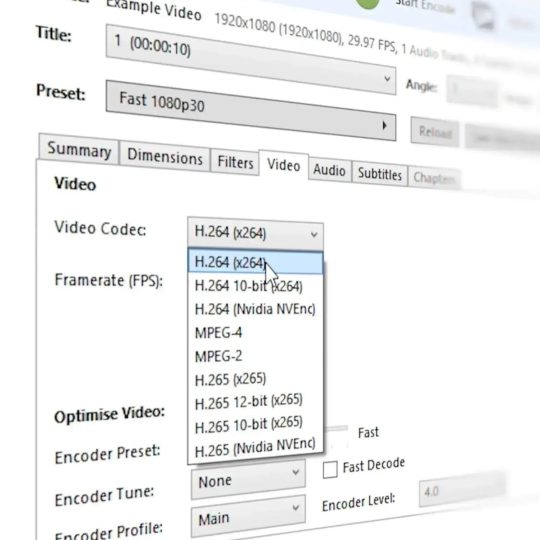This screenshot has height=540, width=540.
Task: Open the Encoder Tune dropdown
Action: point(248,479)
